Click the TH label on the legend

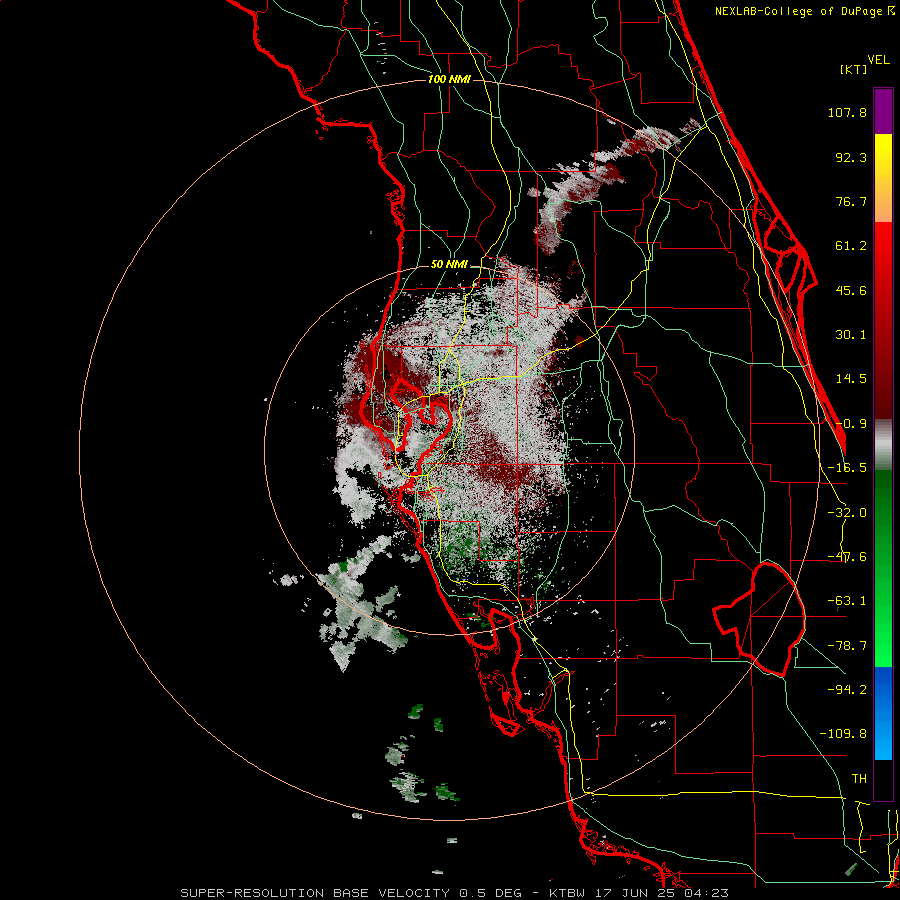(859, 778)
